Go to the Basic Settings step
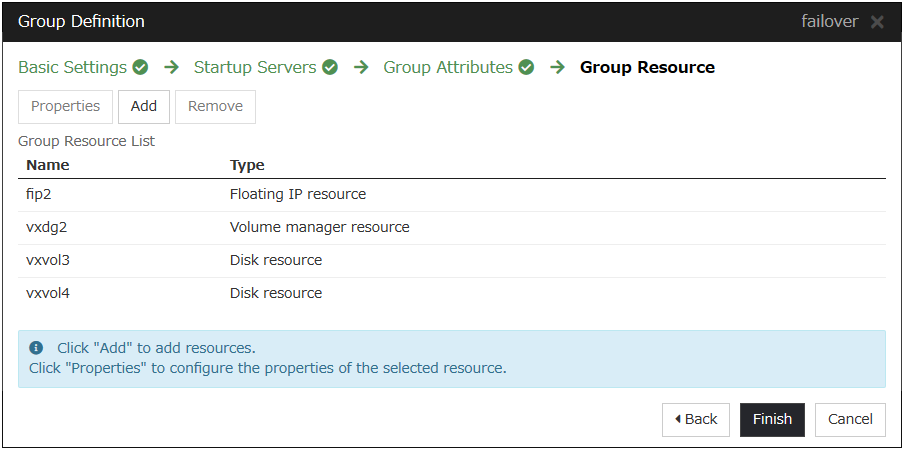Viewport: 904px width, 450px height. tap(72, 68)
